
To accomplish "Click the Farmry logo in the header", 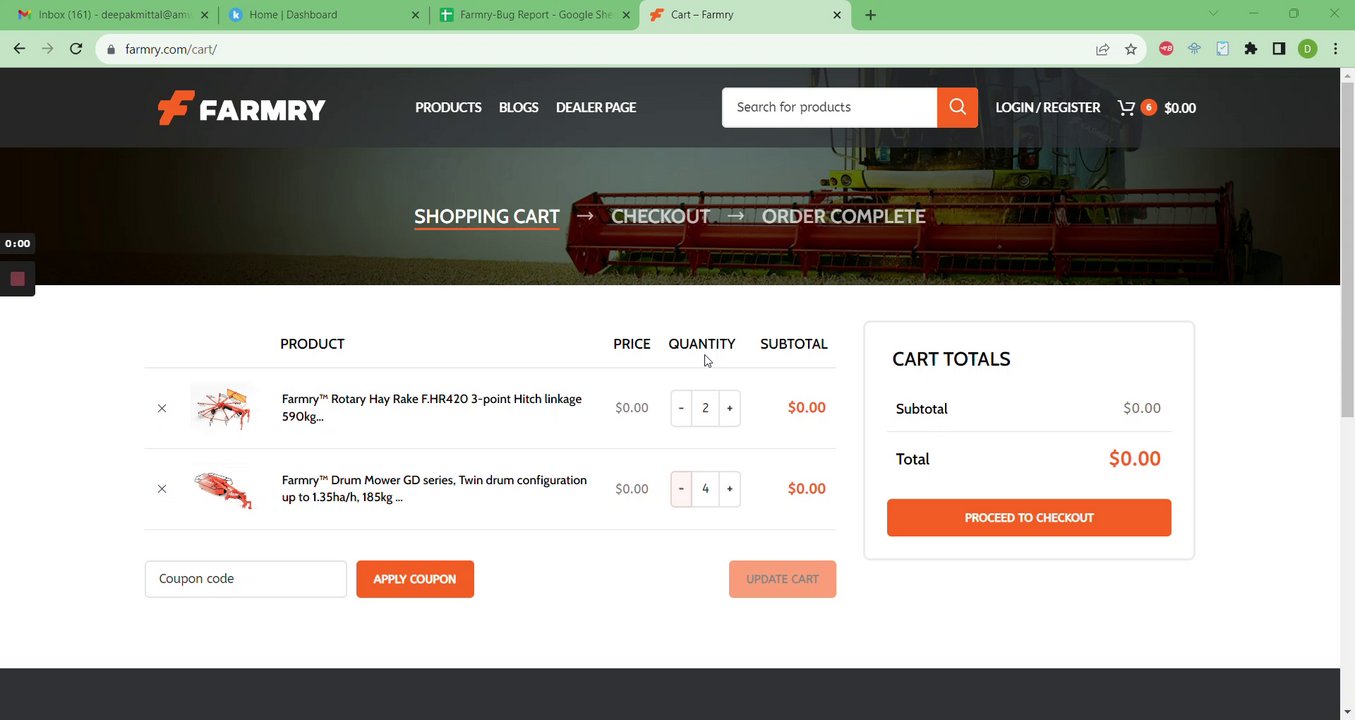I will click(241, 108).
